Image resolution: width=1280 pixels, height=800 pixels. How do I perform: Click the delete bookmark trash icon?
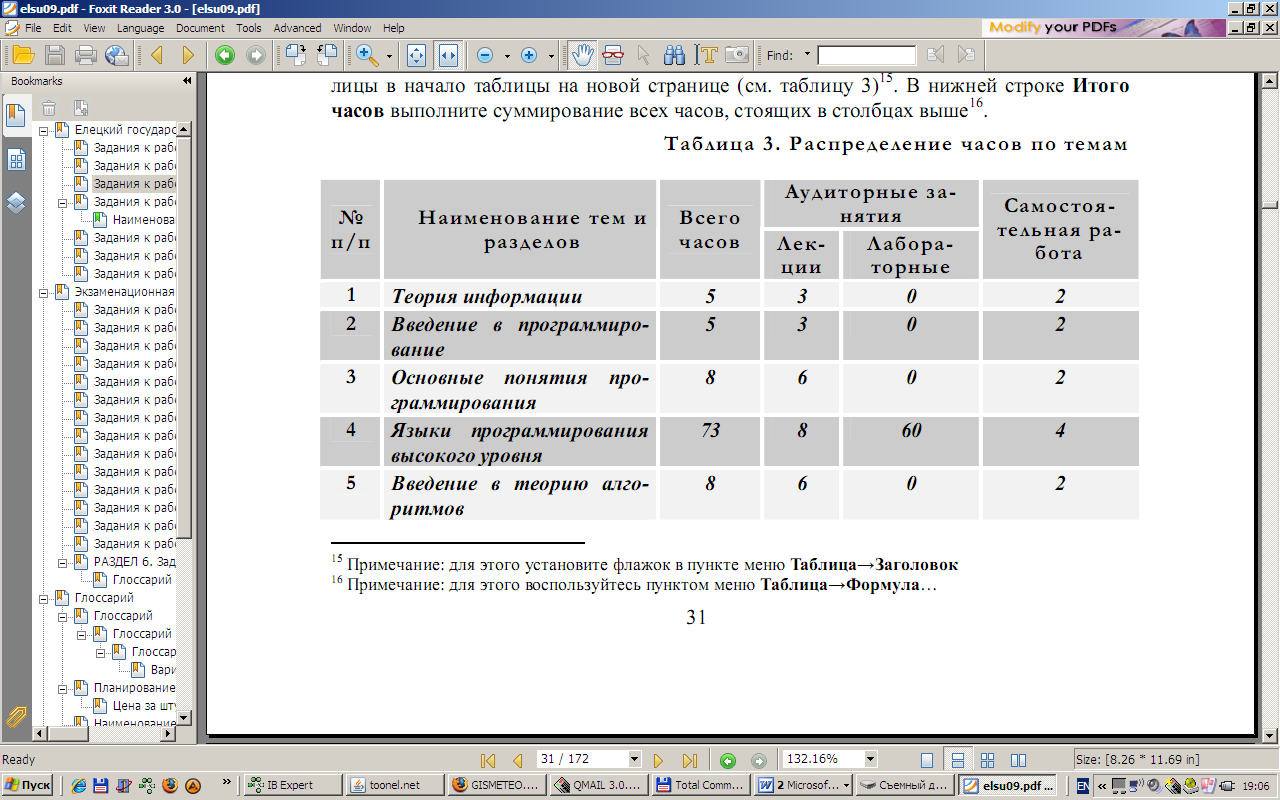point(49,108)
